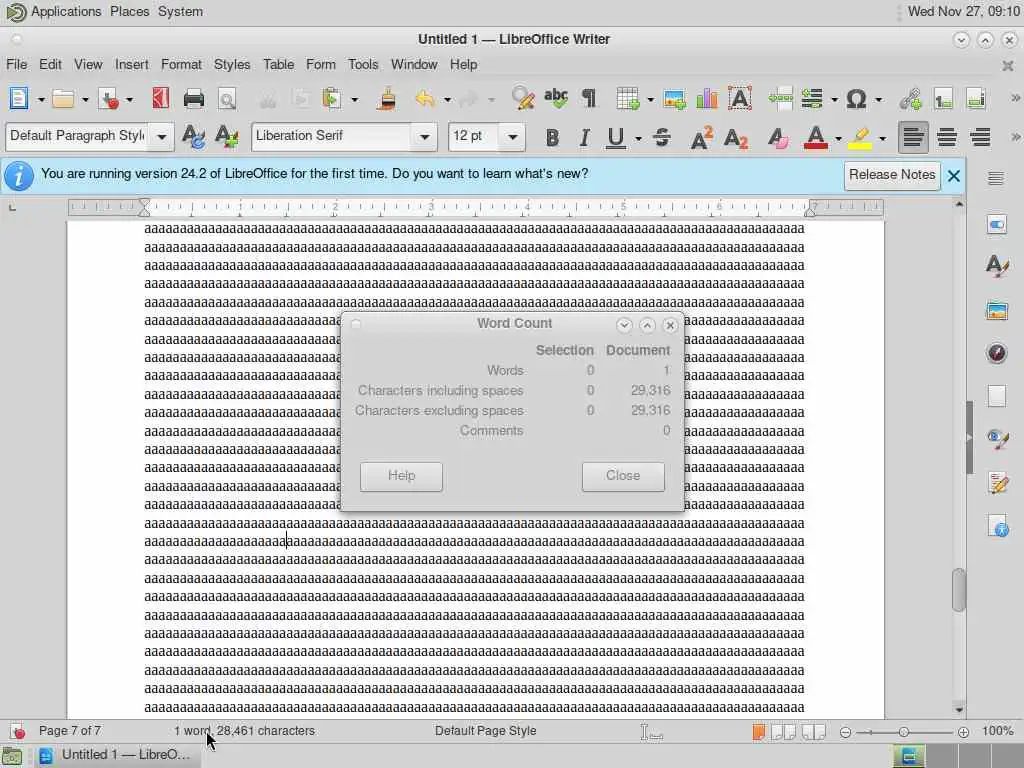This screenshot has height=768, width=1024.
Task: Open the Table menu
Action: 278,65
